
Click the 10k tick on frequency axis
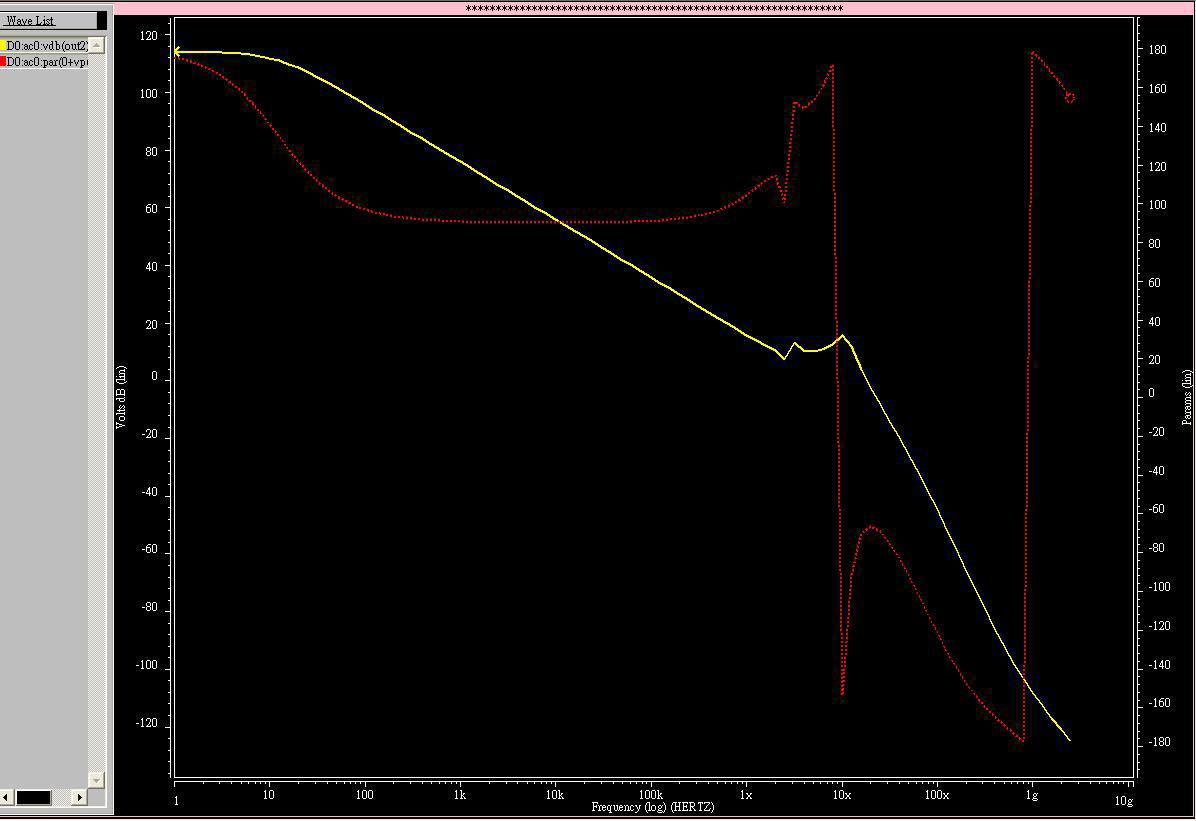(555, 796)
